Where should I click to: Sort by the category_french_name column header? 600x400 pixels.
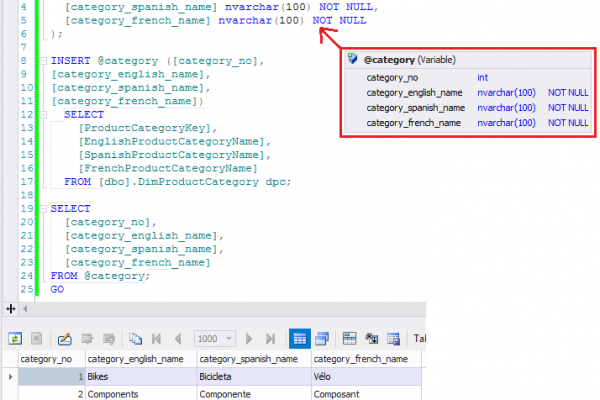point(366,359)
